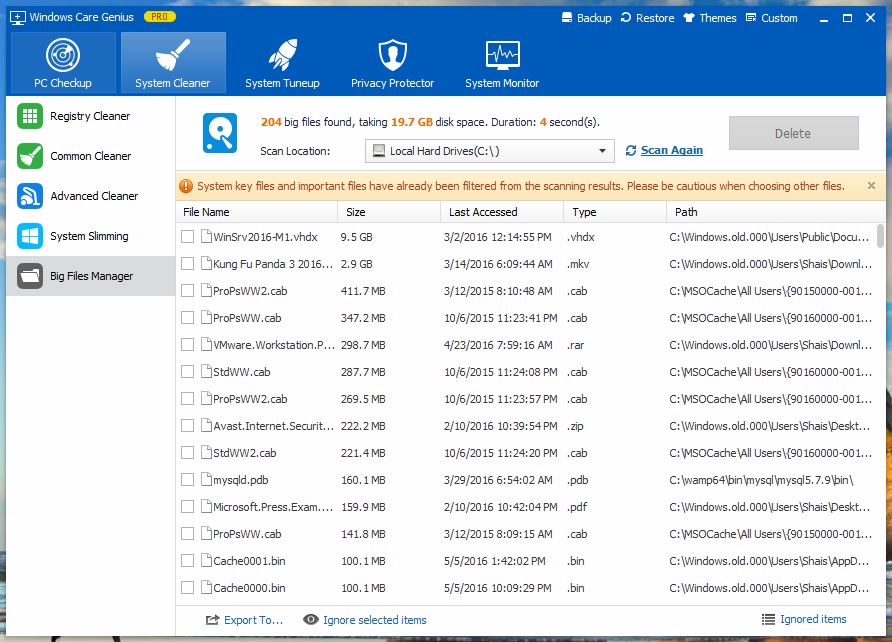Click the Restore arrow icon
Viewport: 892px width, 642px height.
point(626,17)
